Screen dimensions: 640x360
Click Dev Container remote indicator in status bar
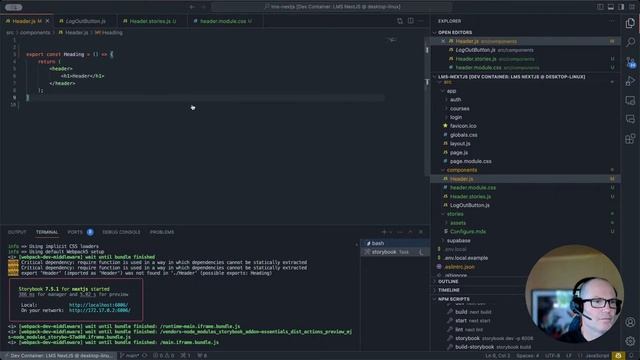pyautogui.click(x=58, y=356)
